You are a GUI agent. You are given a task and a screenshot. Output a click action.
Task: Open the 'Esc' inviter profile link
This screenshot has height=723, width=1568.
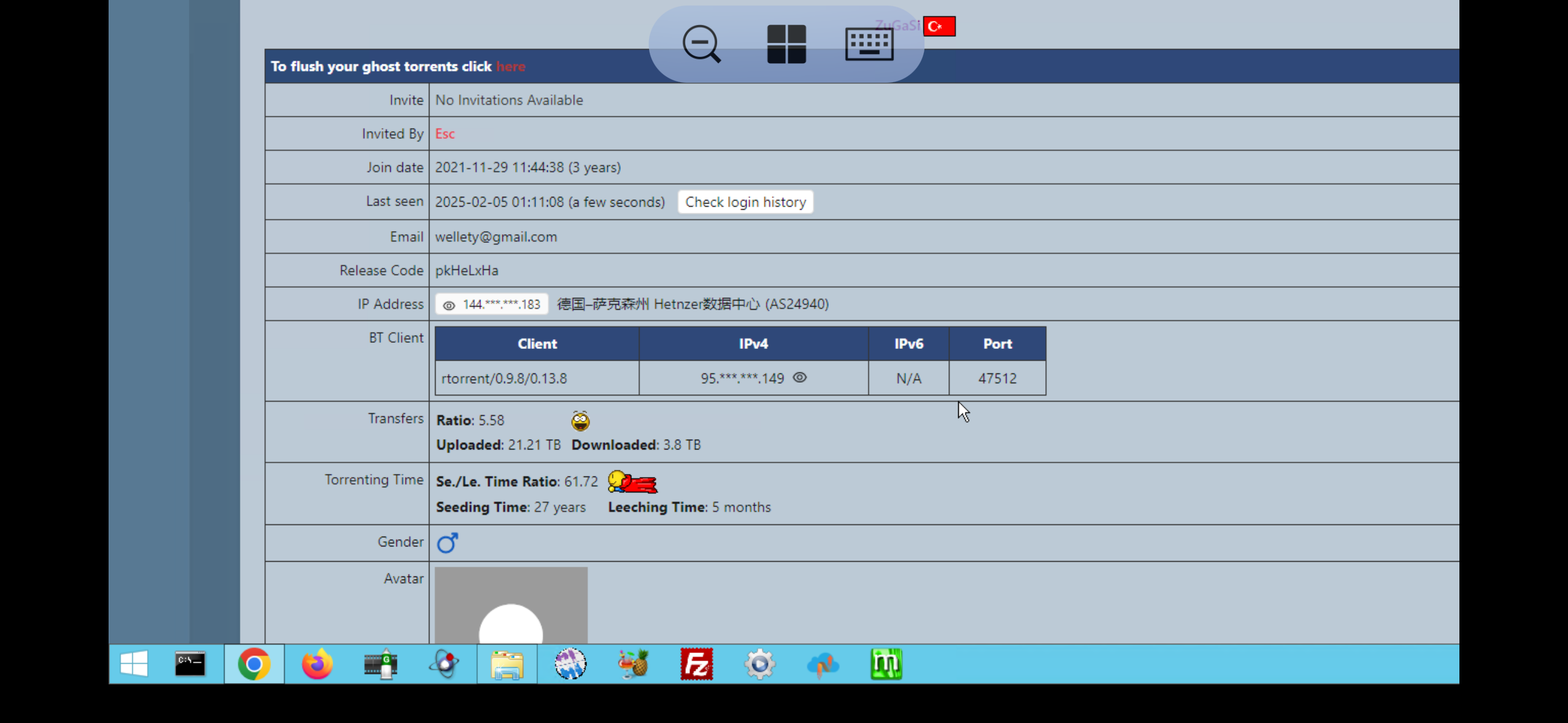[445, 134]
